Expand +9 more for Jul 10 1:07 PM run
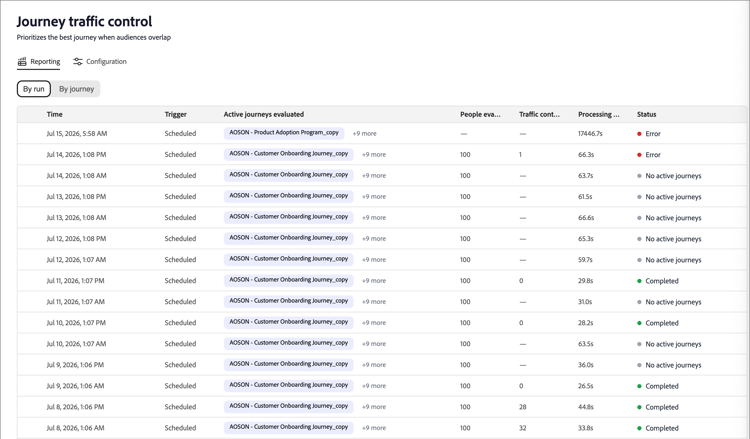The image size is (750, 439). tap(374, 323)
